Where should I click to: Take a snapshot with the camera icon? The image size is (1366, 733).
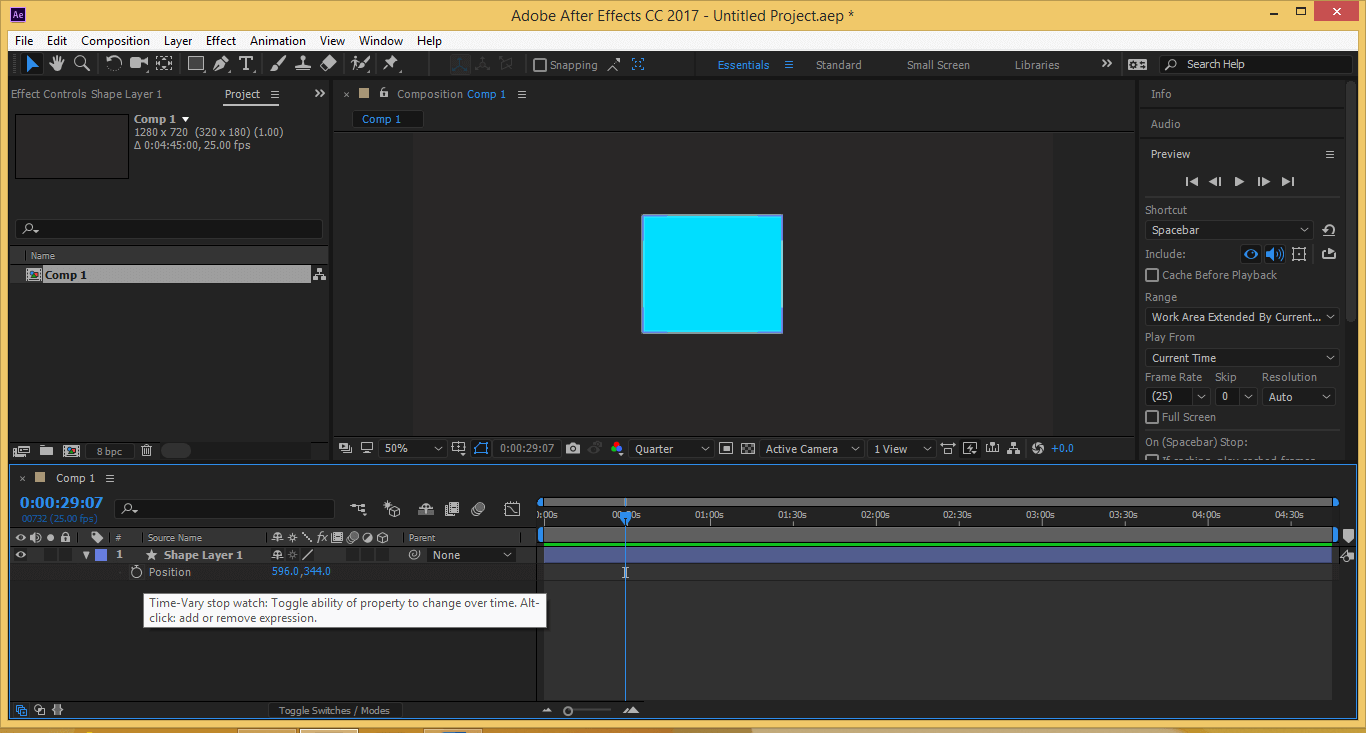click(573, 449)
